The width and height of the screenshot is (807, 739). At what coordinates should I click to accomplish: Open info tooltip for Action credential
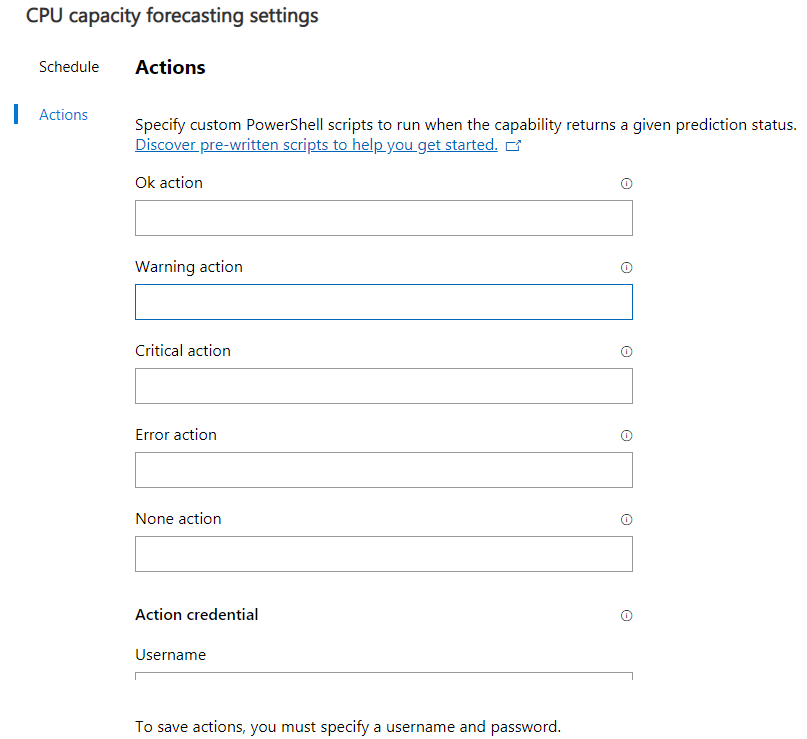coord(627,616)
